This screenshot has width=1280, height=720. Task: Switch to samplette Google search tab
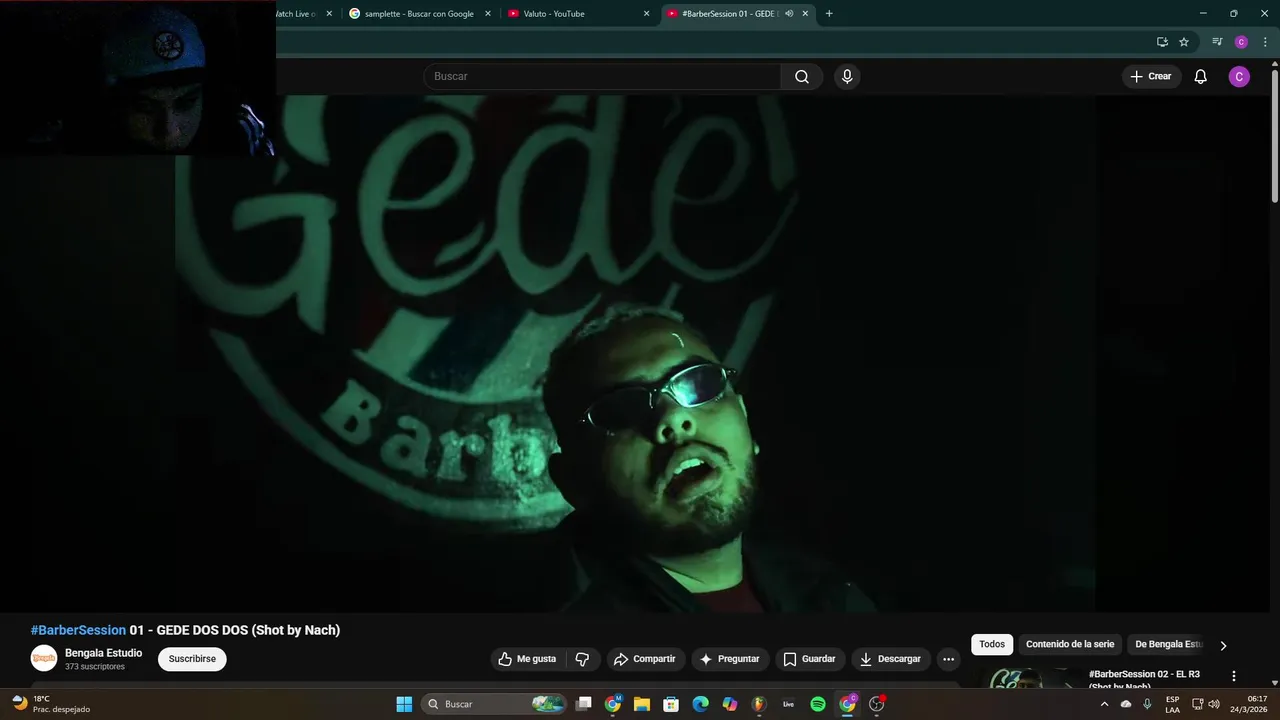pyautogui.click(x=419, y=14)
